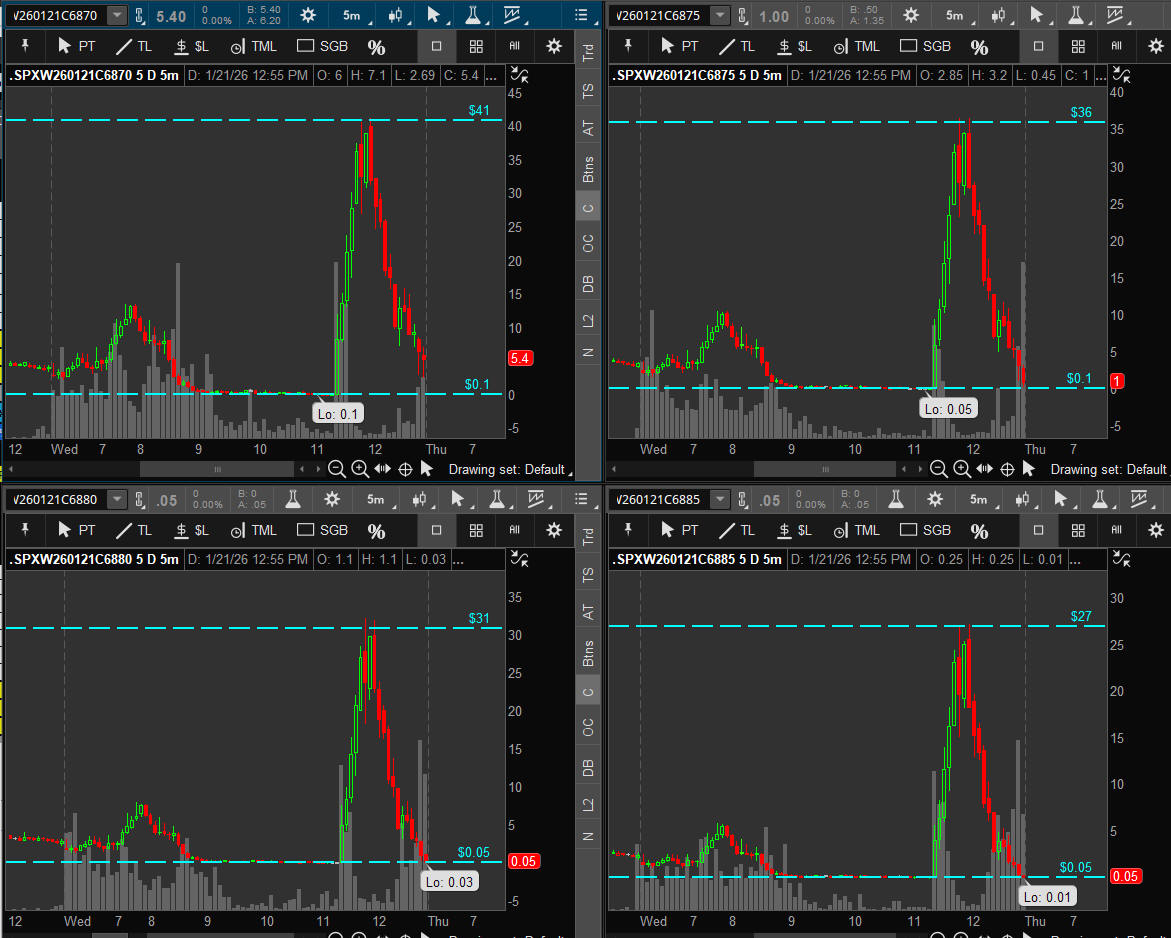Click the TML button in C6870 chart toolbar
This screenshot has height=938, width=1171.
coord(254,46)
